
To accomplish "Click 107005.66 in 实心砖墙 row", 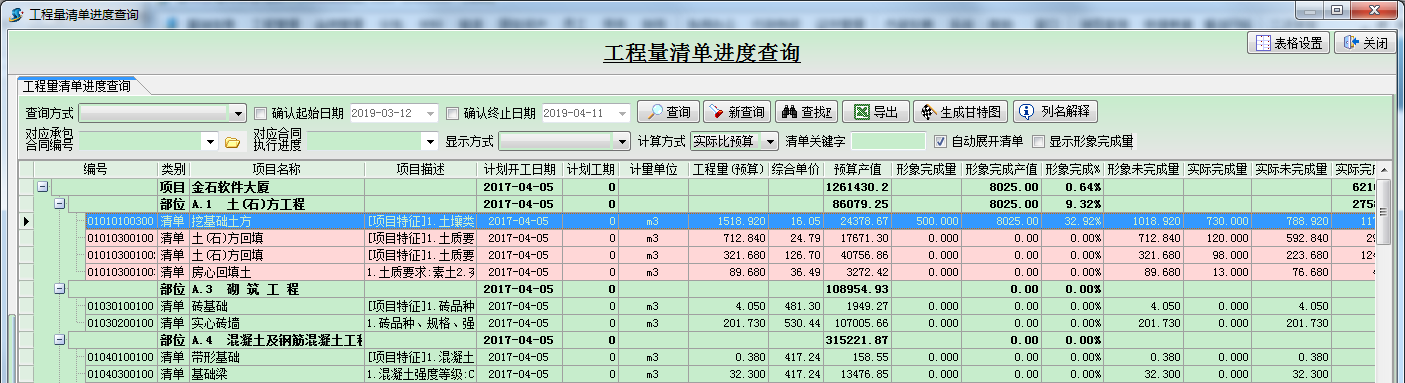I will (x=857, y=322).
